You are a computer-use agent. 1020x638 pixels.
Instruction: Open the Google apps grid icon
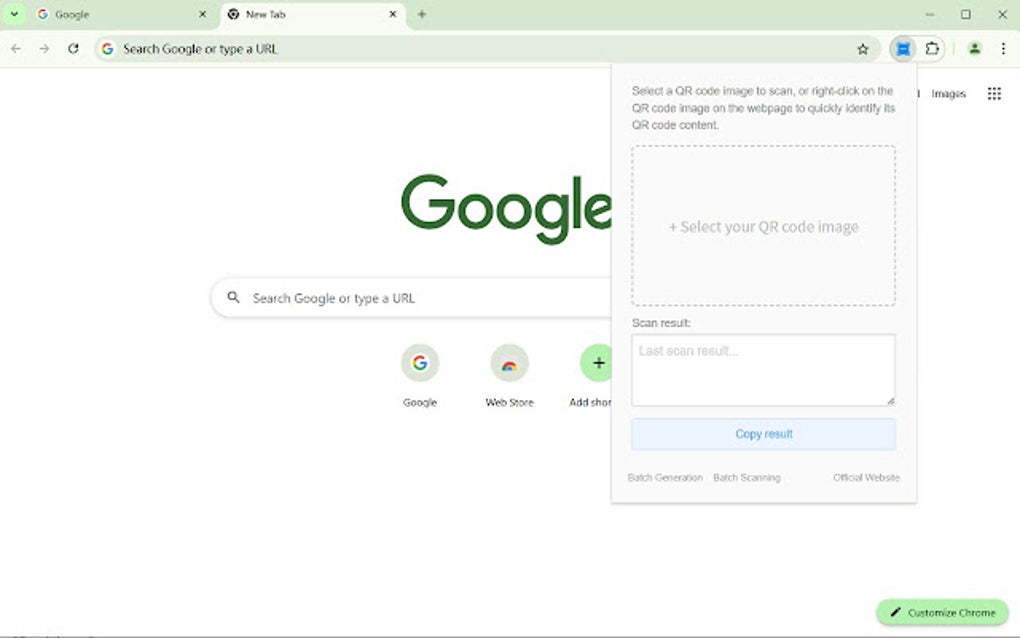click(x=994, y=93)
